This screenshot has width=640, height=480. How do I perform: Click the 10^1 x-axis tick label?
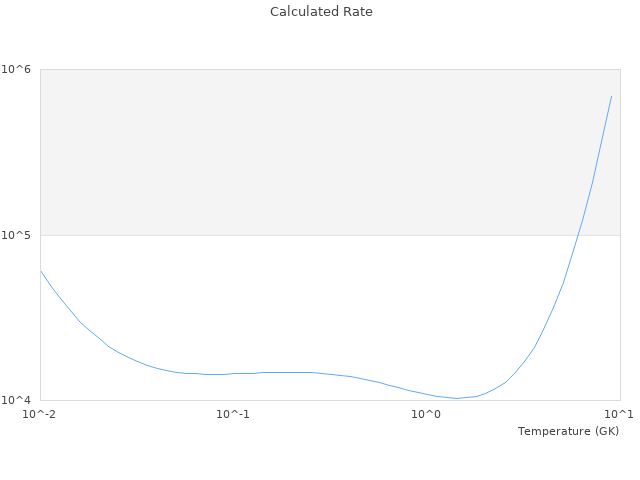pos(619,414)
